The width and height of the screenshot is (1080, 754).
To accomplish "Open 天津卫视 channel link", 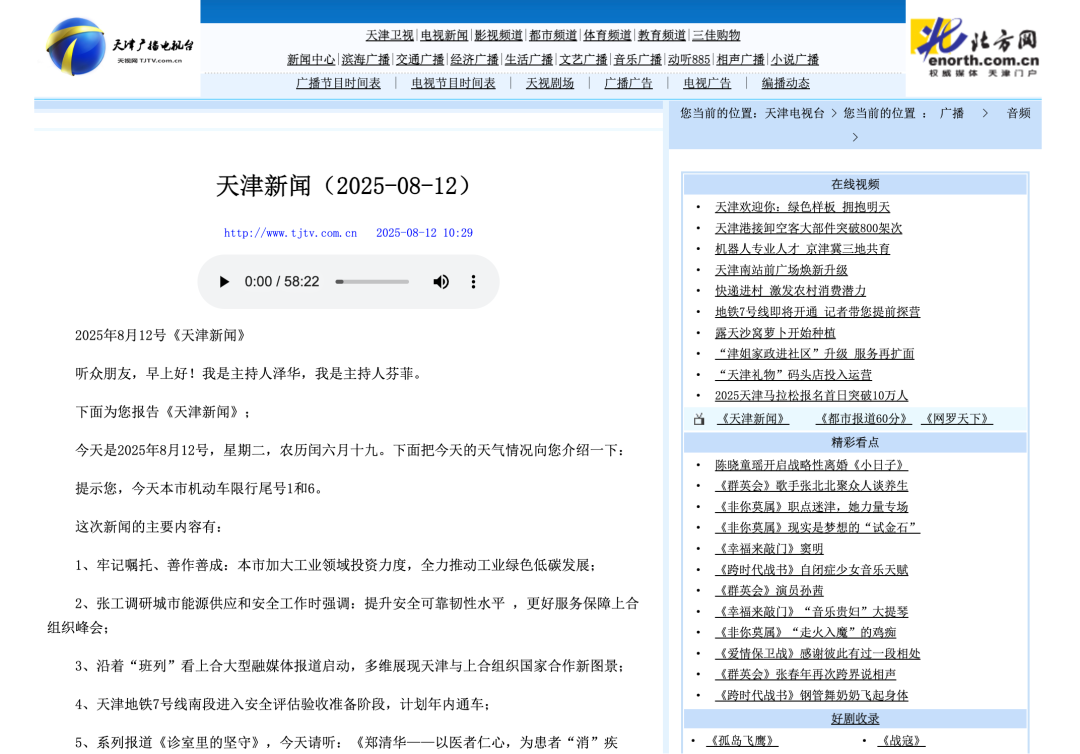I will (389, 35).
